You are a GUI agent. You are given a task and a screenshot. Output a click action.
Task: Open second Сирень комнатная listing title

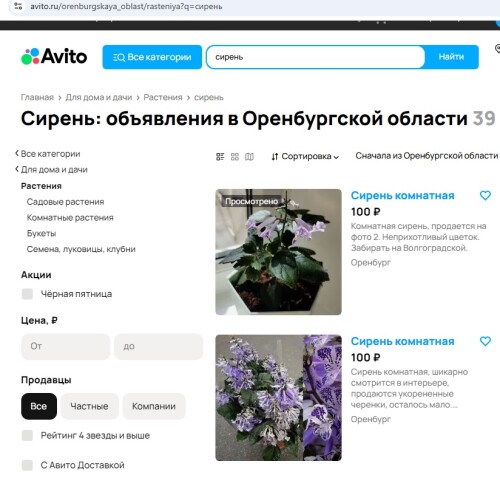pos(402,341)
